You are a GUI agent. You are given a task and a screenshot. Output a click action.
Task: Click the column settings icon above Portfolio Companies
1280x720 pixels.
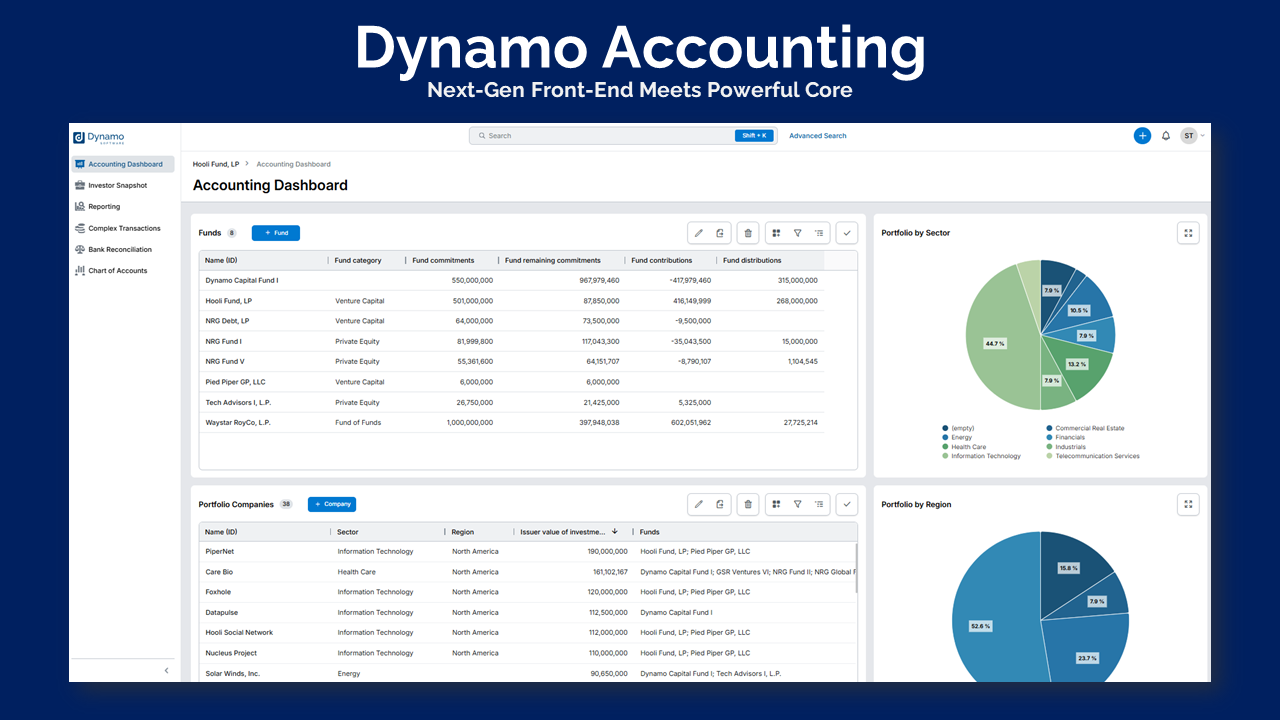818,504
